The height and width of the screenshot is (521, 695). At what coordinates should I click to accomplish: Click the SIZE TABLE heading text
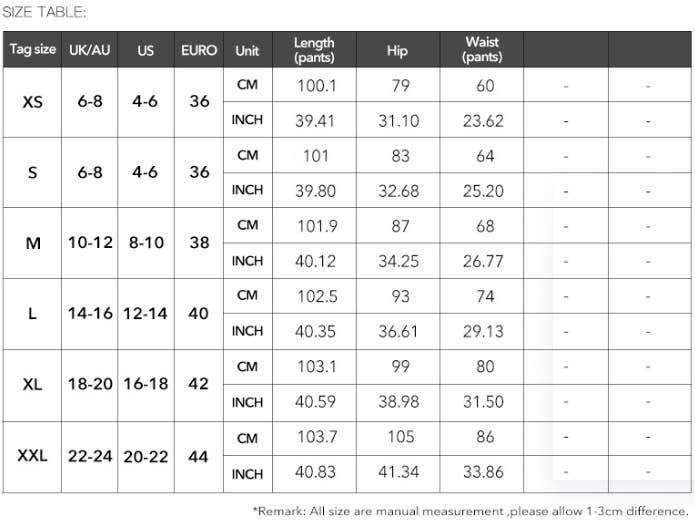point(44,12)
